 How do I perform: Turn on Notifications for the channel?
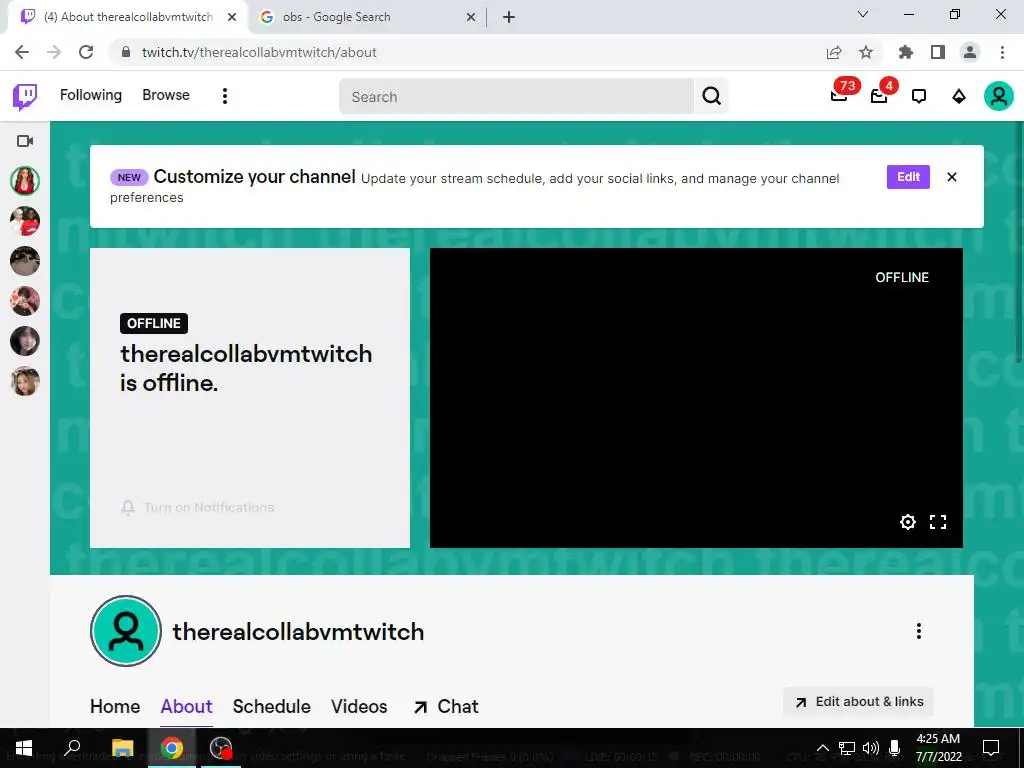click(197, 507)
